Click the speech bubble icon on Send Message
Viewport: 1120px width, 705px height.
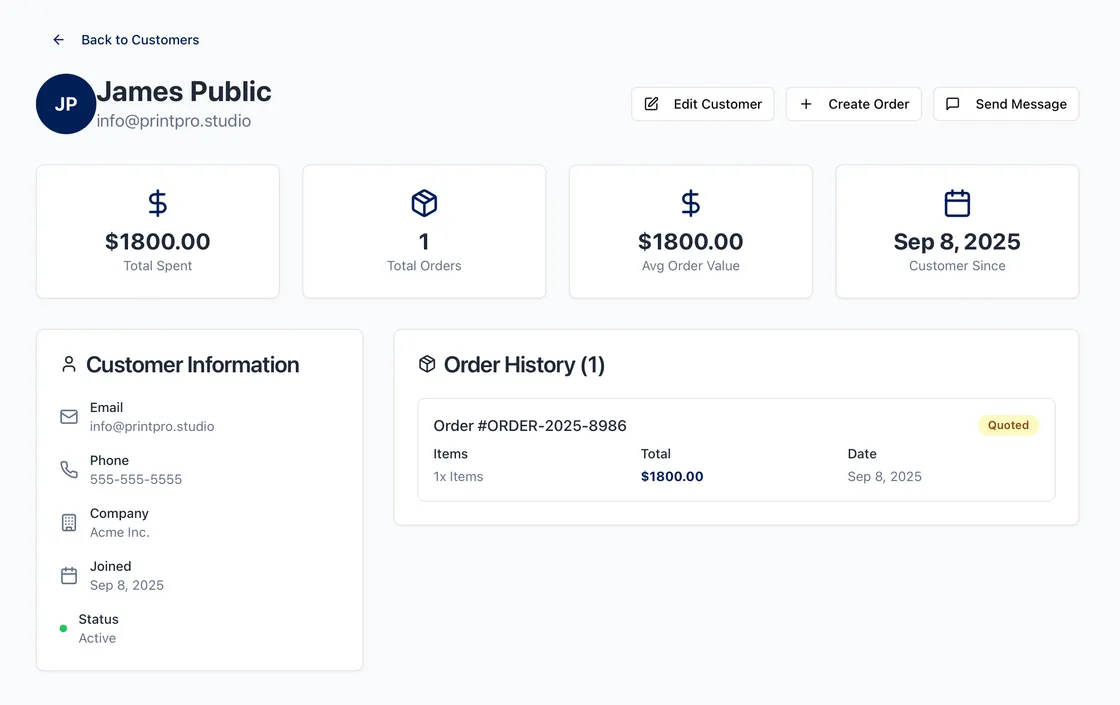pos(952,103)
